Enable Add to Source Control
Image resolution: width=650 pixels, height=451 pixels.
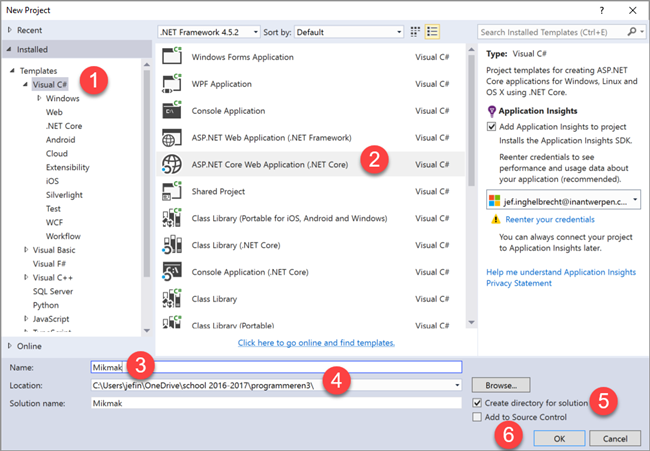click(477, 417)
